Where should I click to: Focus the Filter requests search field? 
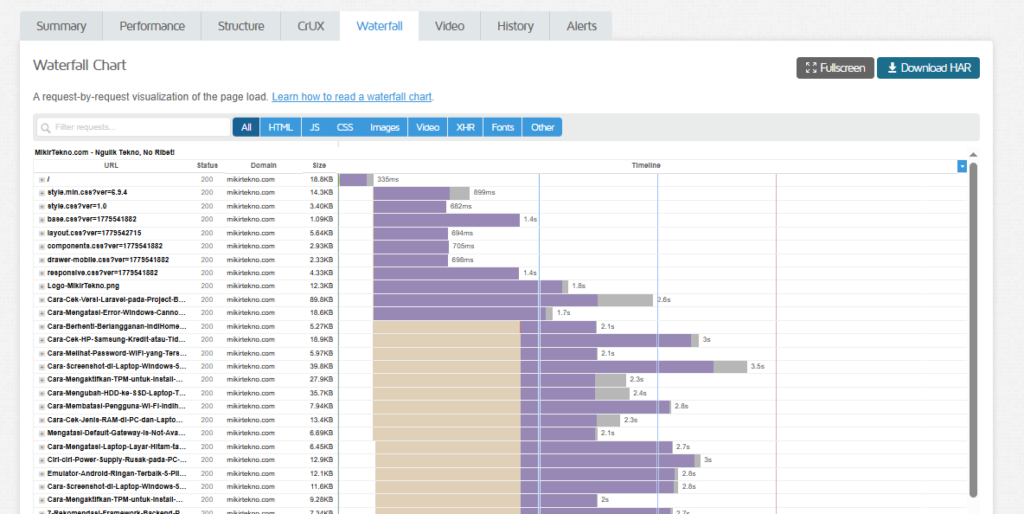click(x=133, y=127)
